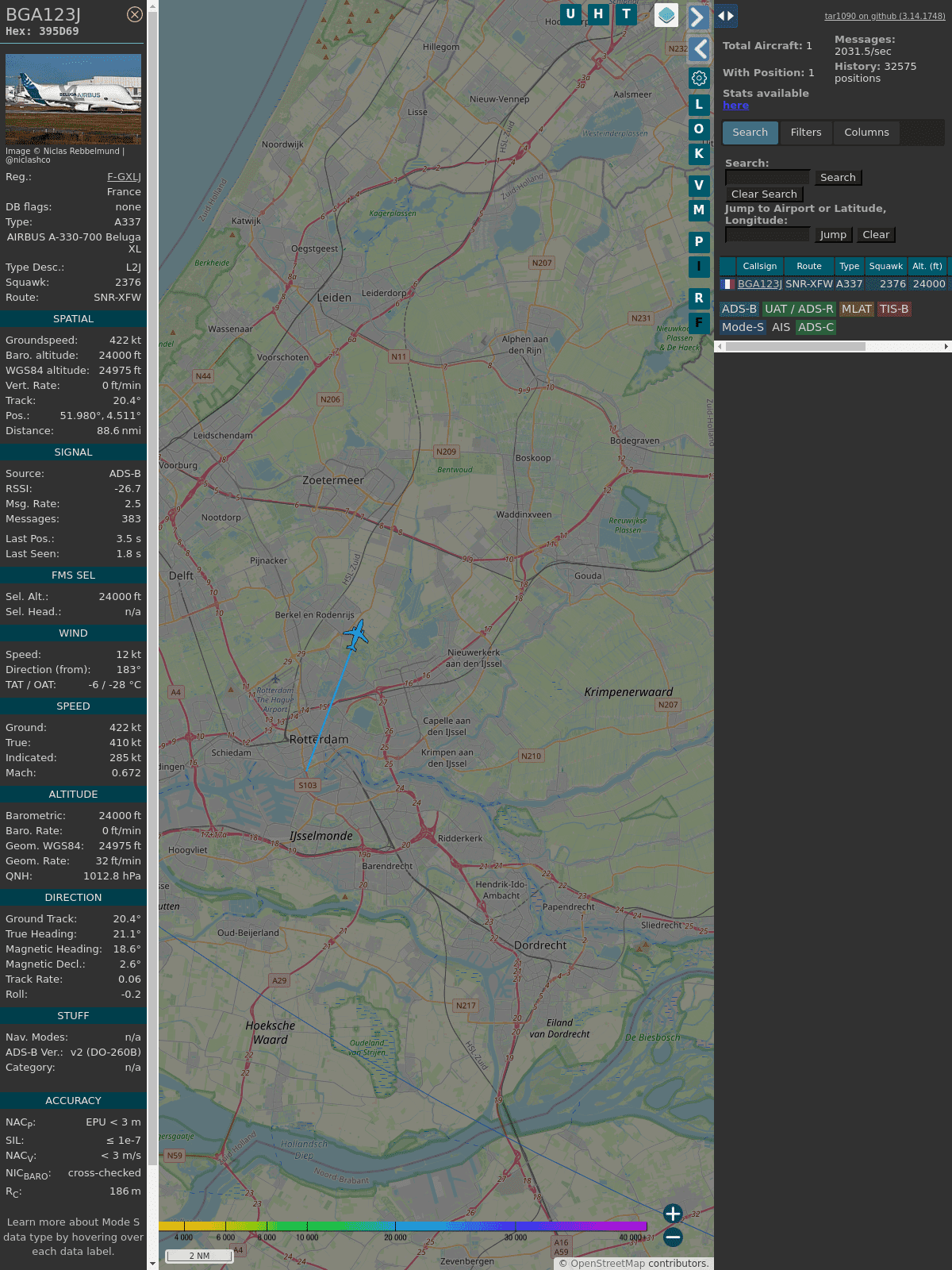The height and width of the screenshot is (1270, 952).
Task: Click the SNR-XFW route cell in table
Action: tap(809, 284)
